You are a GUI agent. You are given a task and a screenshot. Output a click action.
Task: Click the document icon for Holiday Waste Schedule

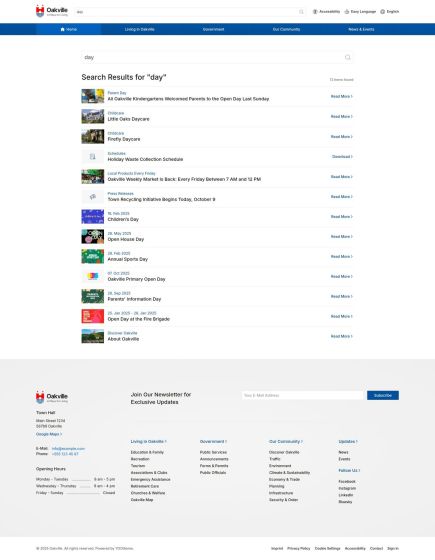92,156
